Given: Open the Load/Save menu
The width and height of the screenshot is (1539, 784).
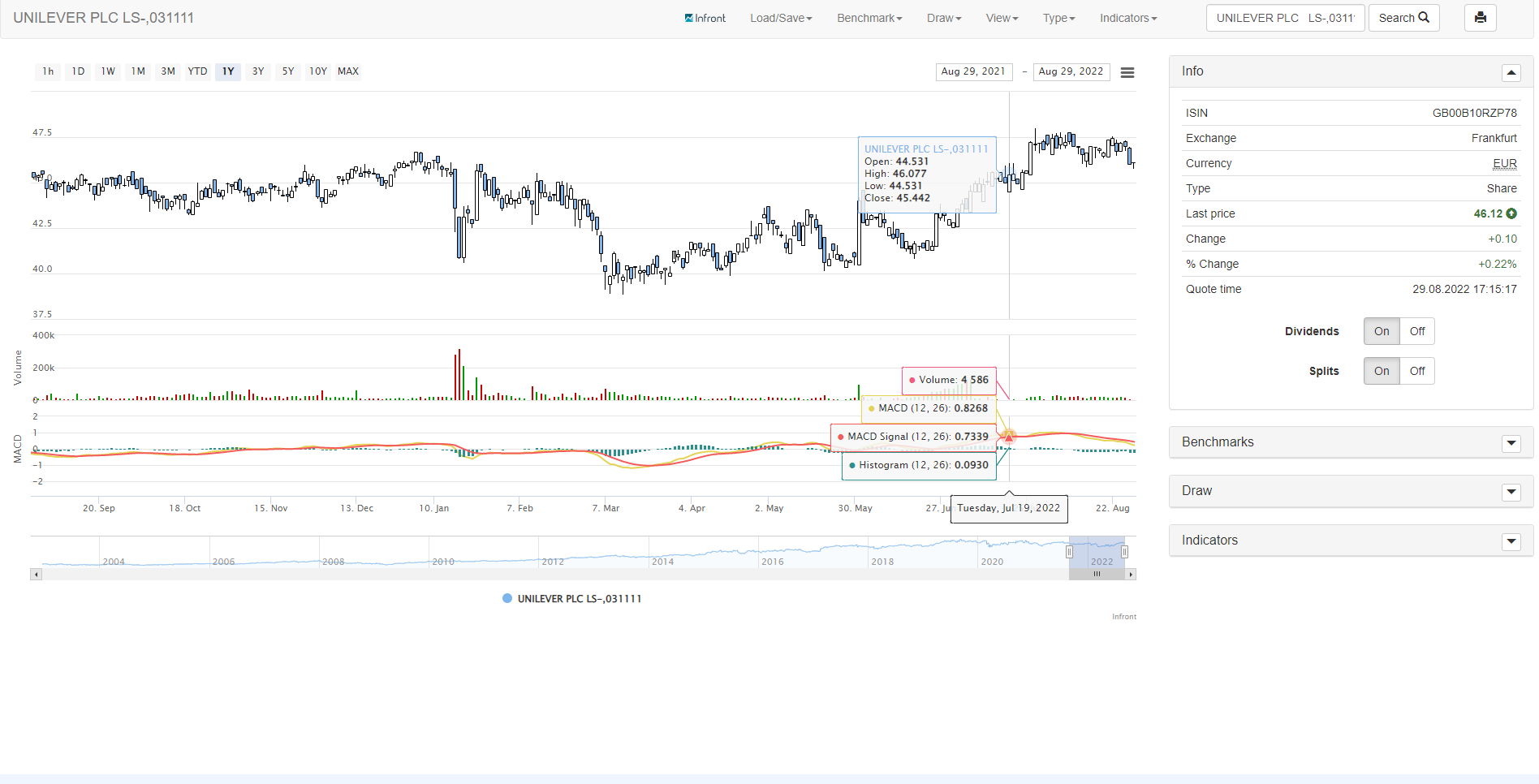Looking at the screenshot, I should pos(780,18).
